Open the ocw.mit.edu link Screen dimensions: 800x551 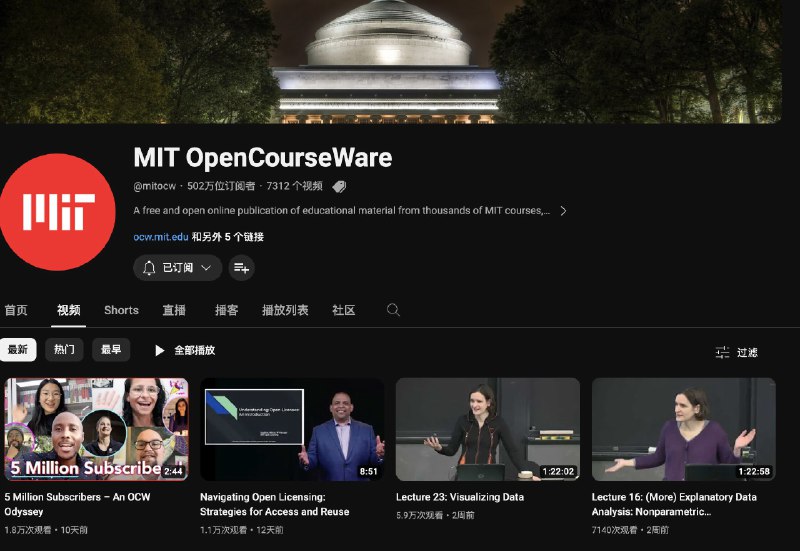pyautogui.click(x=161, y=237)
